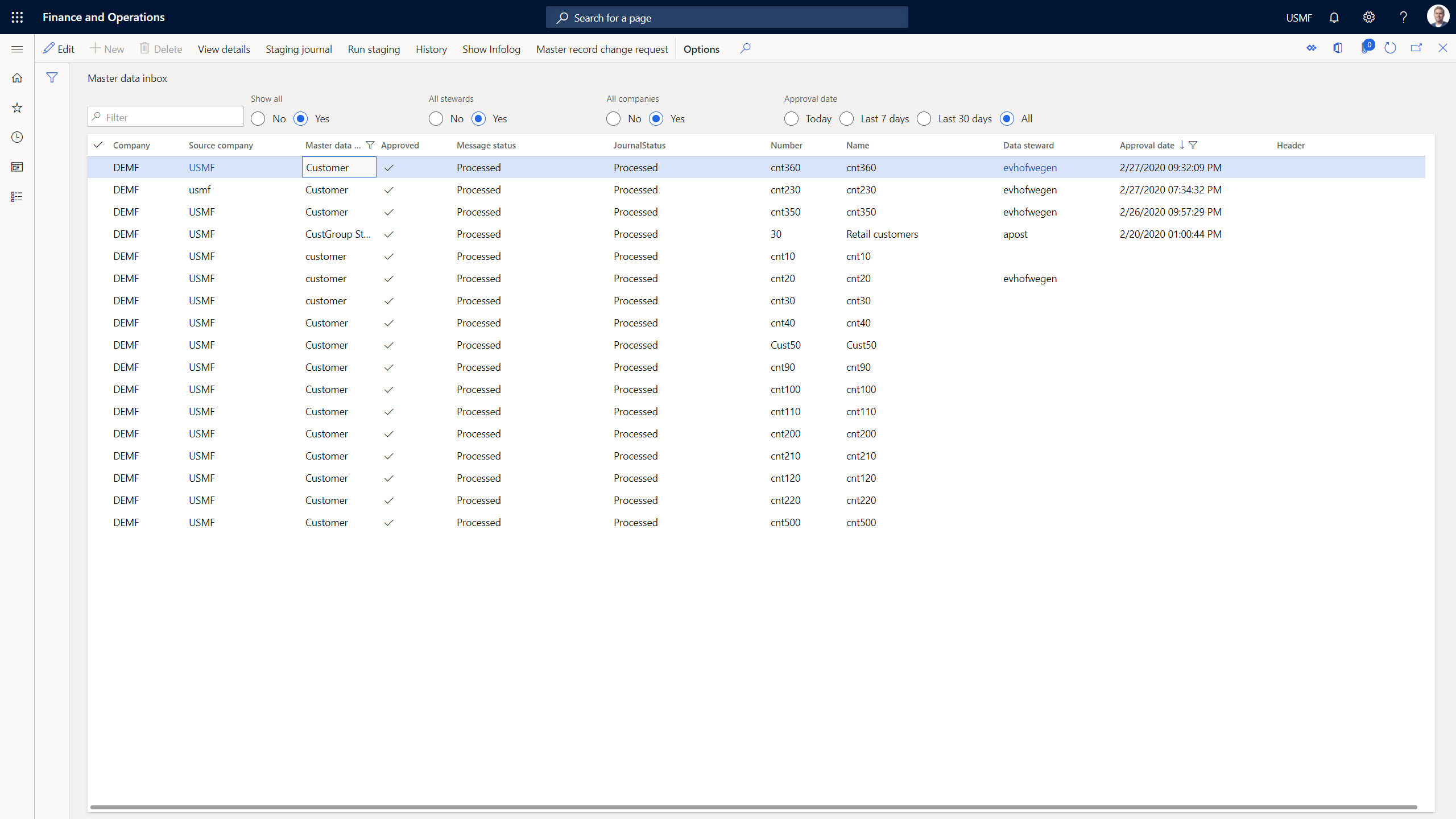Open the Approval date column filter
This screenshot has width=1456, height=819.
click(1193, 144)
